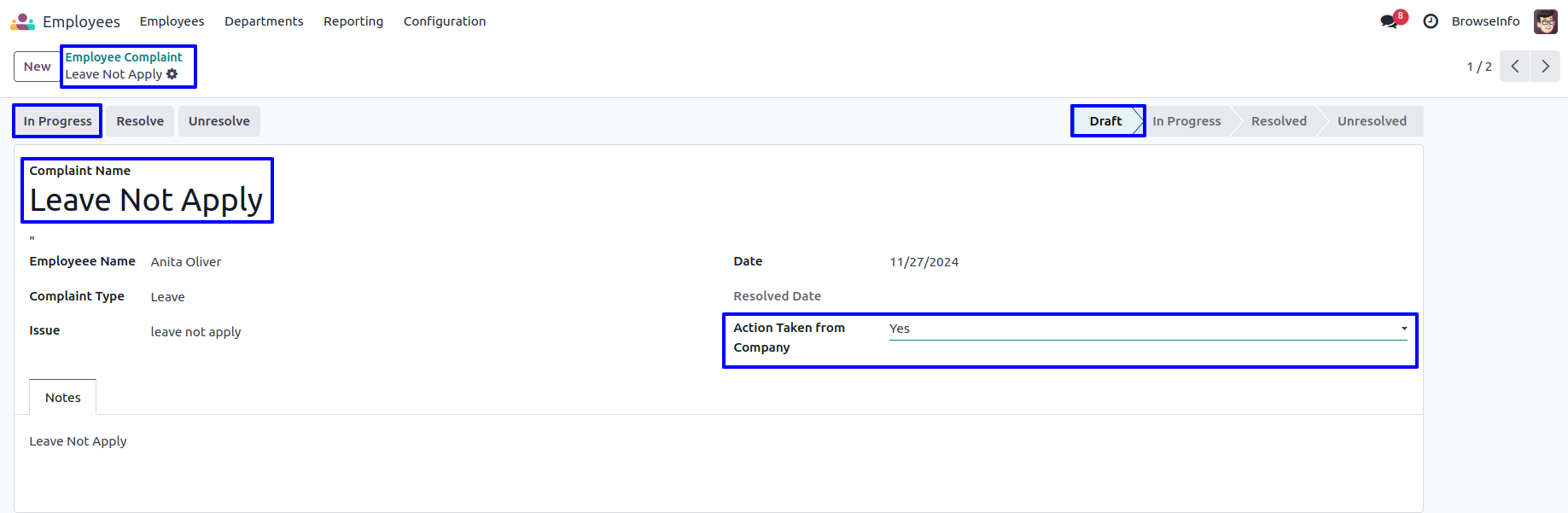
Task: Click the Complaint Name input field
Action: tap(146, 201)
